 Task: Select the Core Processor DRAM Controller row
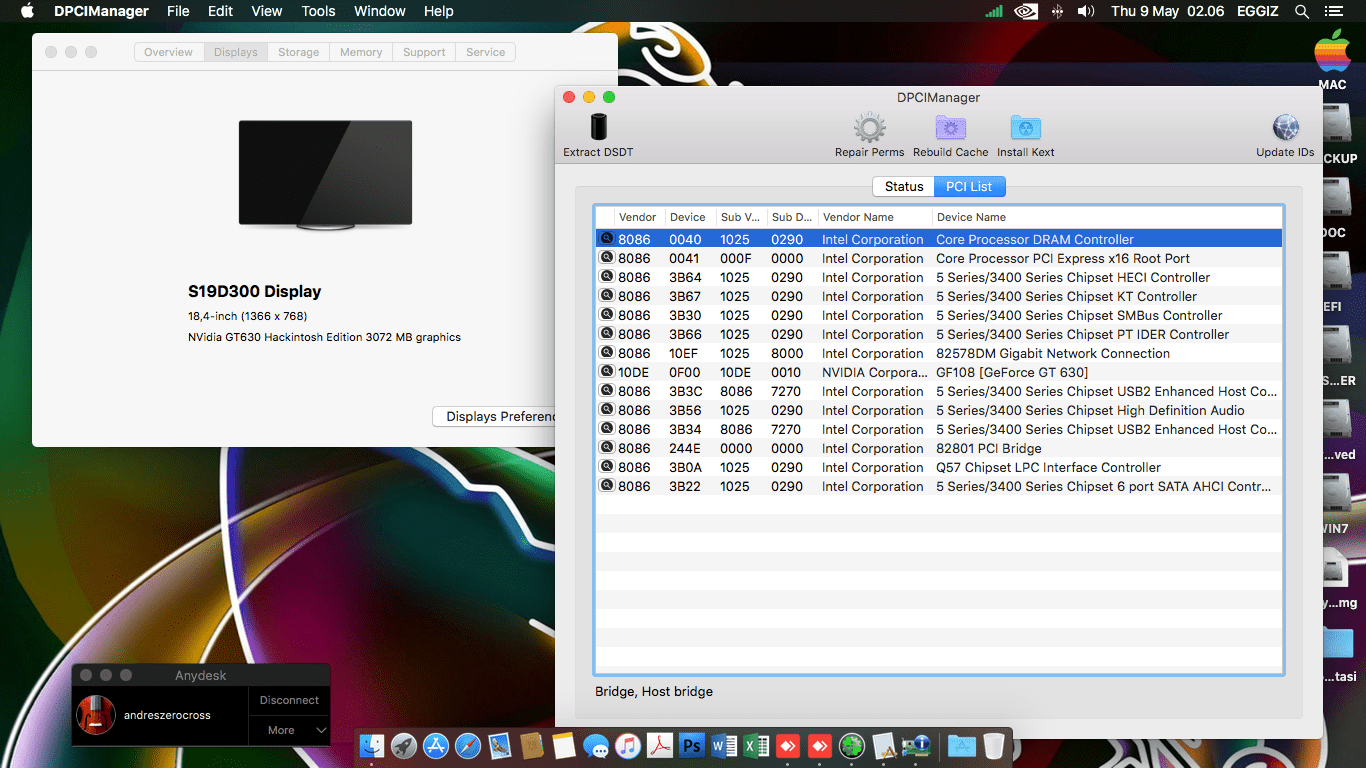[939, 239]
